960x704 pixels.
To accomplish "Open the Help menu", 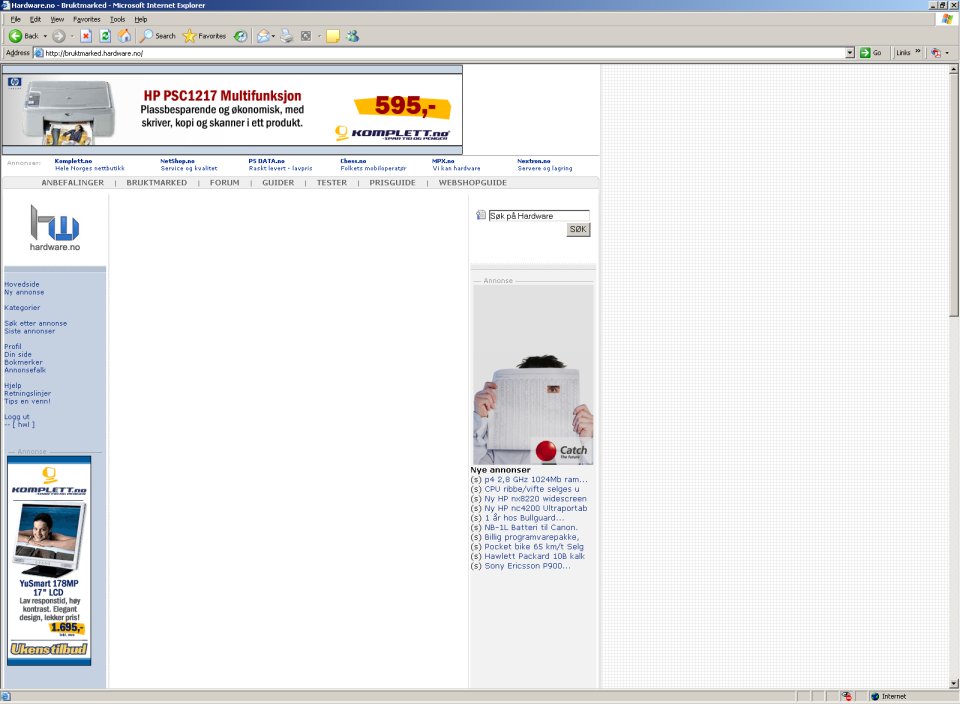I will point(141,20).
